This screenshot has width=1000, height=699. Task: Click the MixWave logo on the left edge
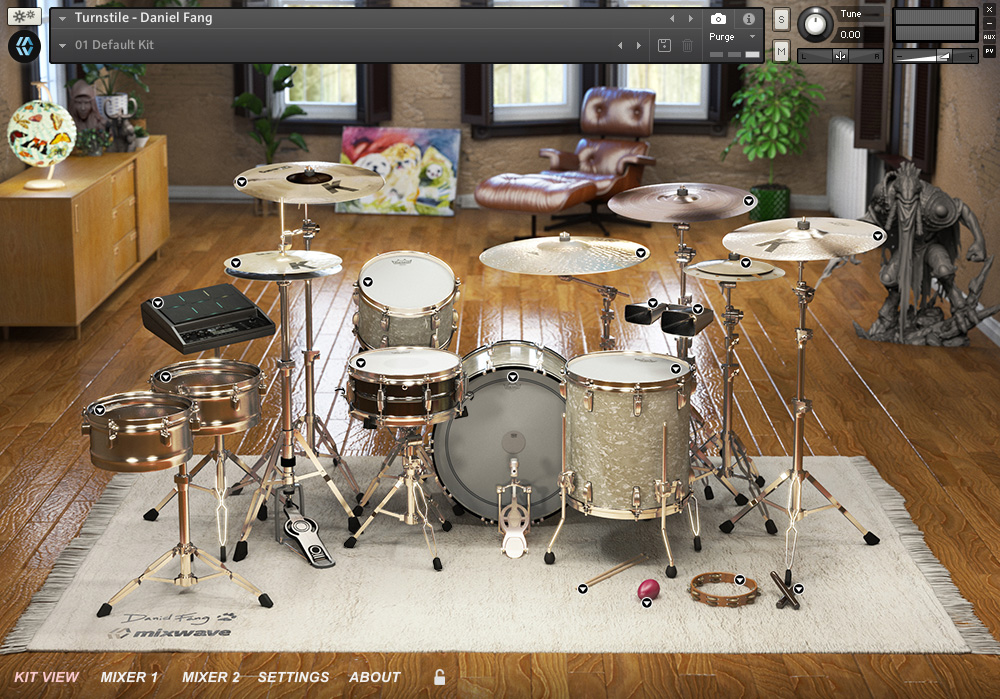[x=23, y=46]
